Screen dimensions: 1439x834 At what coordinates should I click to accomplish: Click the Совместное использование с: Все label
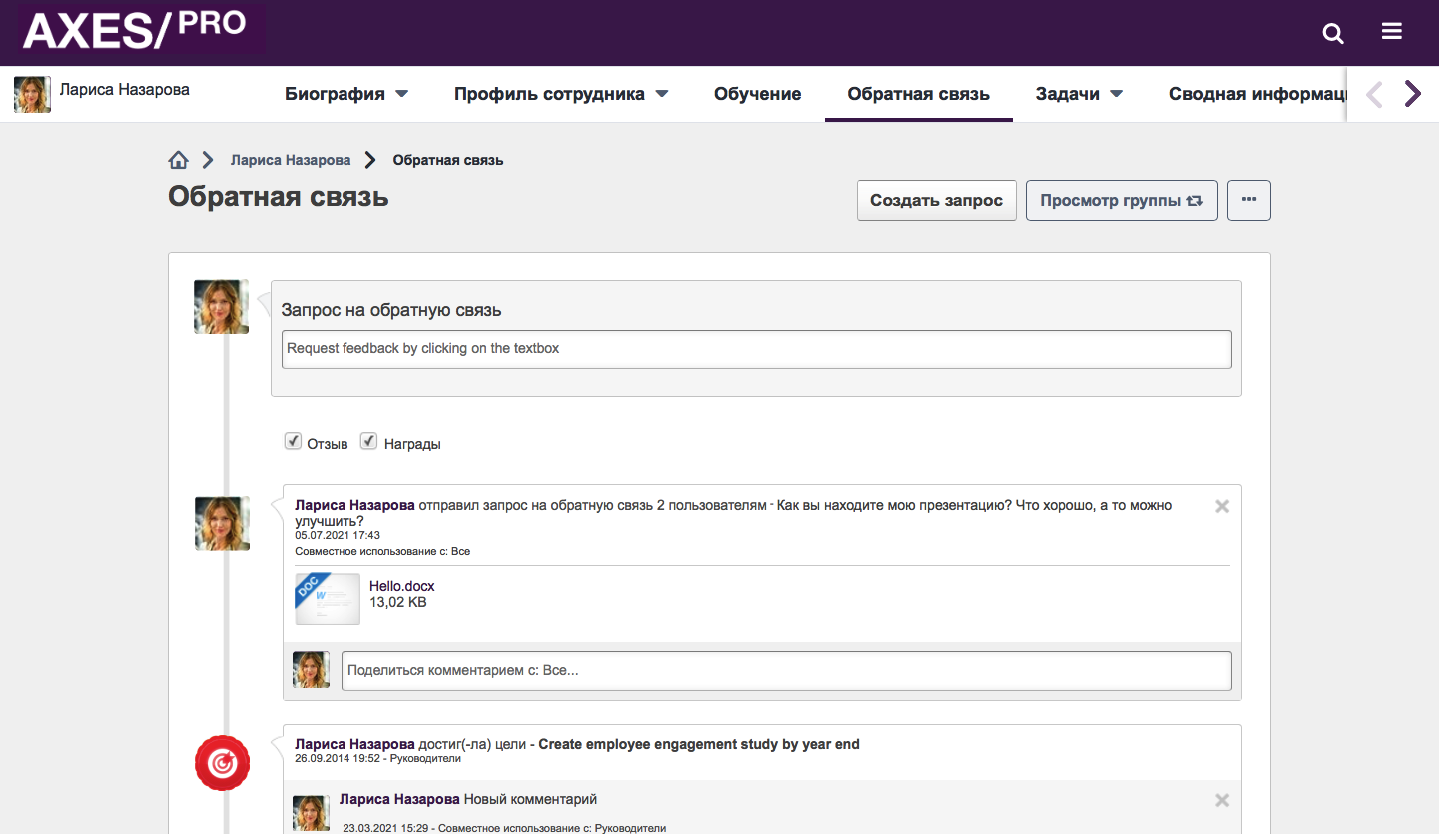coord(383,551)
